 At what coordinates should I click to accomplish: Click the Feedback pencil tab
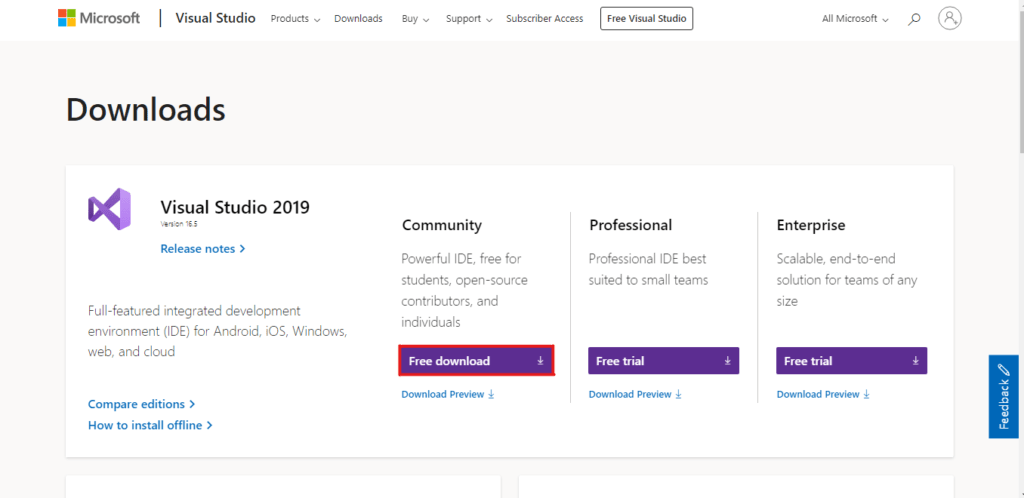(1003, 396)
